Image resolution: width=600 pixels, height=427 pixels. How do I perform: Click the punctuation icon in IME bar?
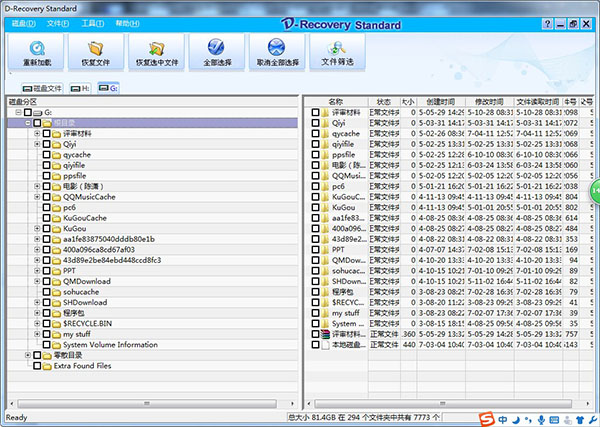point(528,420)
